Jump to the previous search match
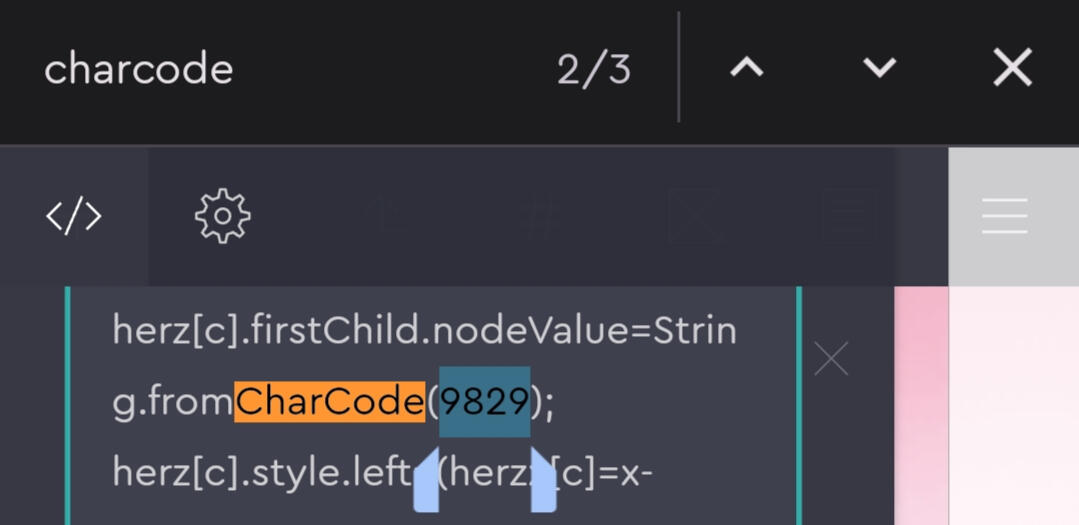This screenshot has height=525, width=1079. 747,68
